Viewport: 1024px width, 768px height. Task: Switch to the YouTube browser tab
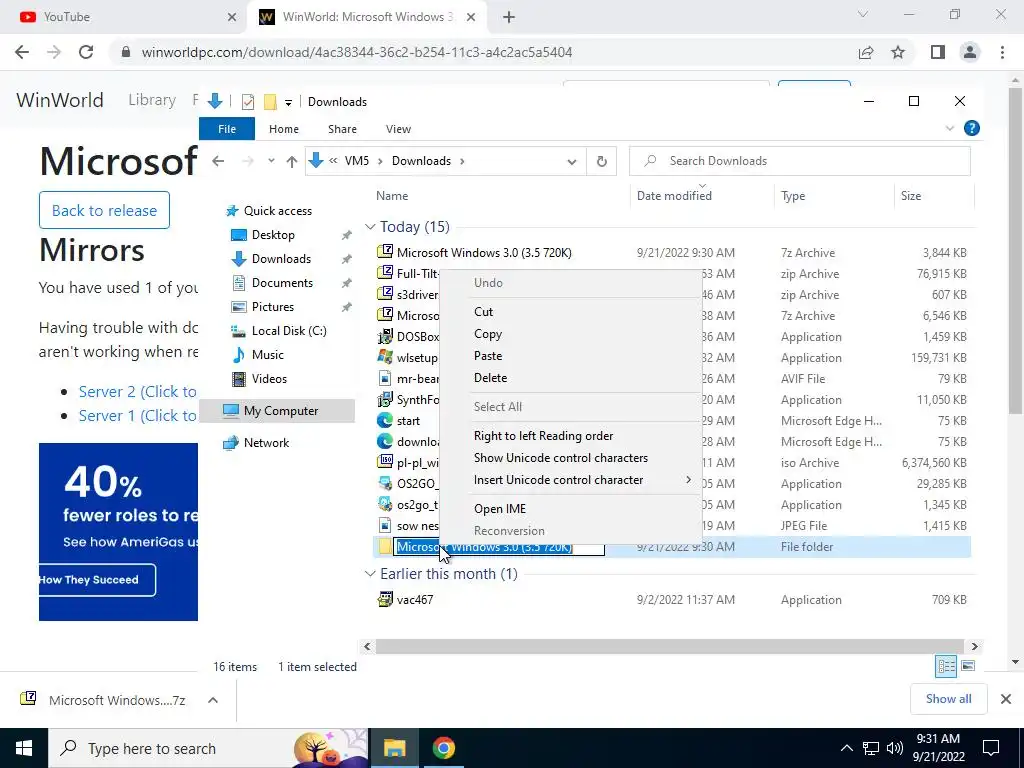coord(124,17)
